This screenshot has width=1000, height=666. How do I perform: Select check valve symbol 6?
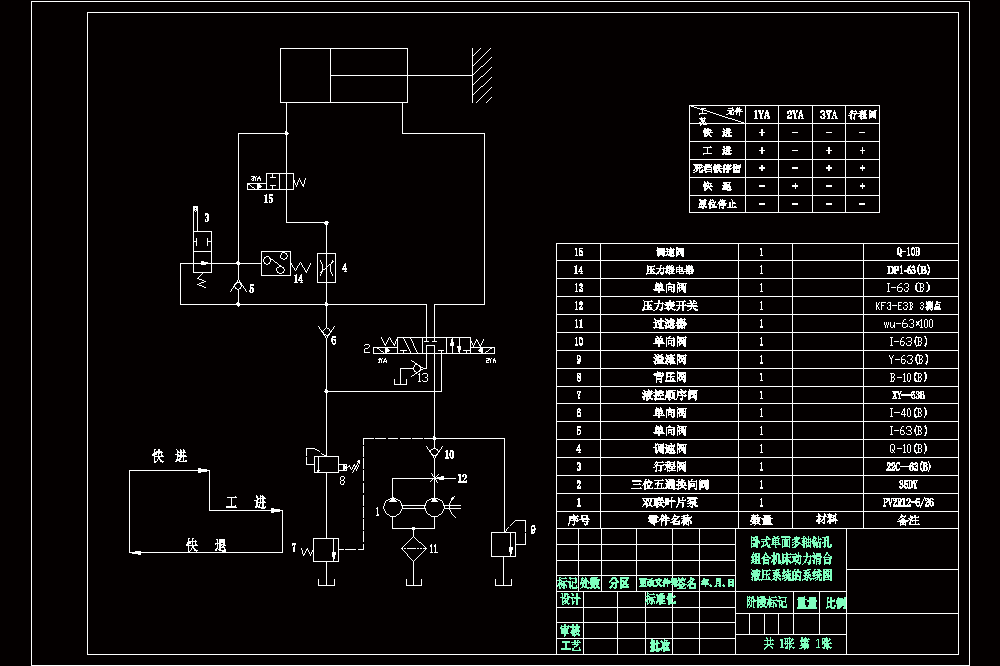click(326, 332)
